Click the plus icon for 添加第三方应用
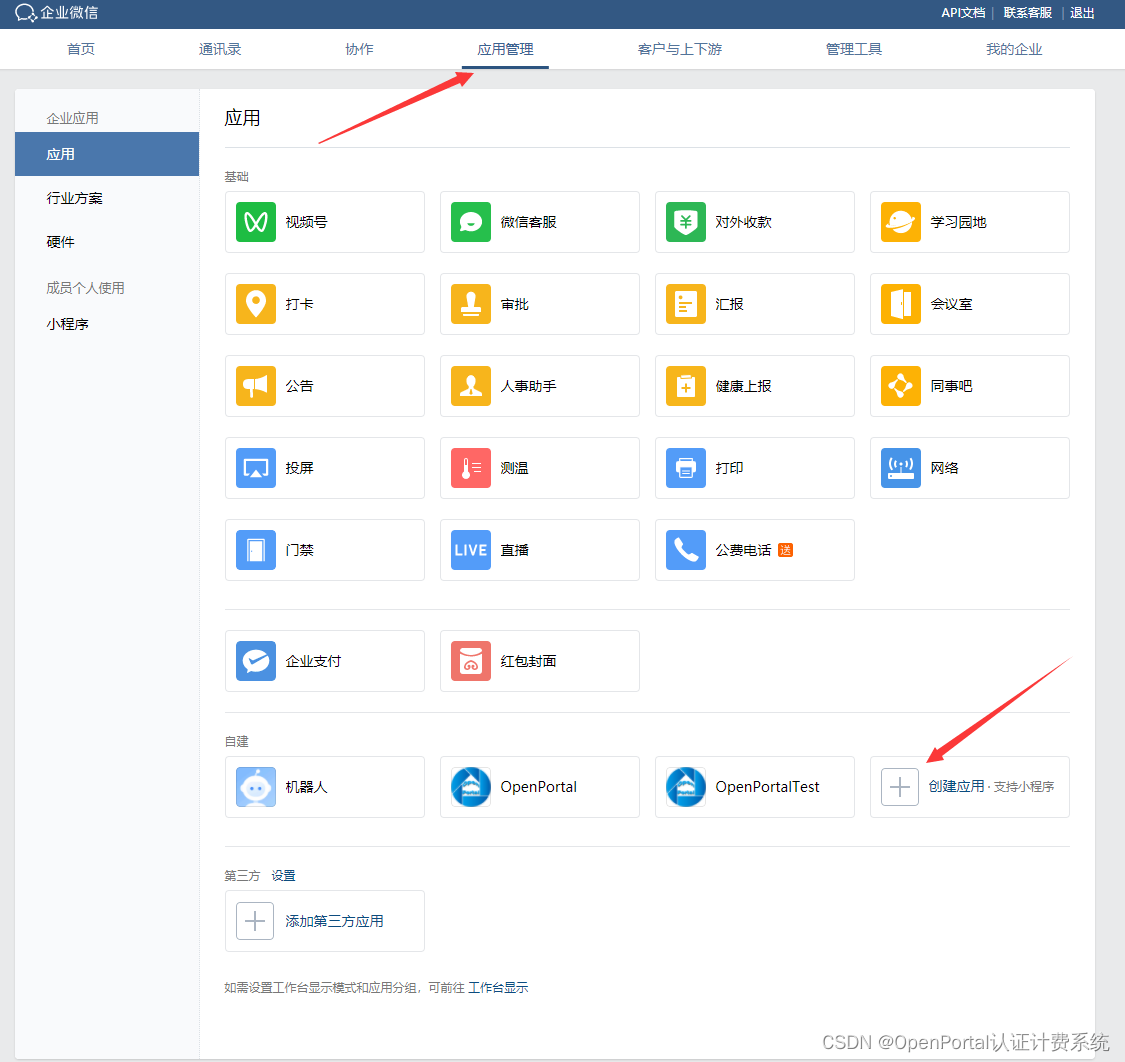Screen dimensions: 1125x1062 255,921
